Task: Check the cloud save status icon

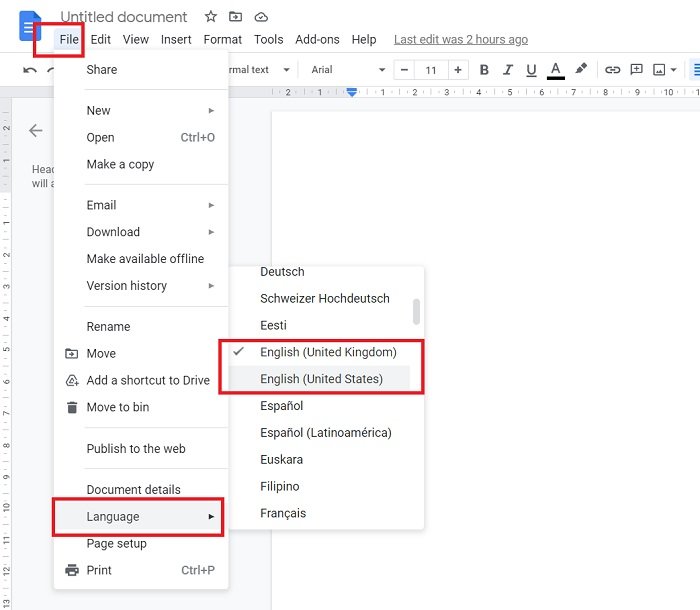Action: [261, 17]
